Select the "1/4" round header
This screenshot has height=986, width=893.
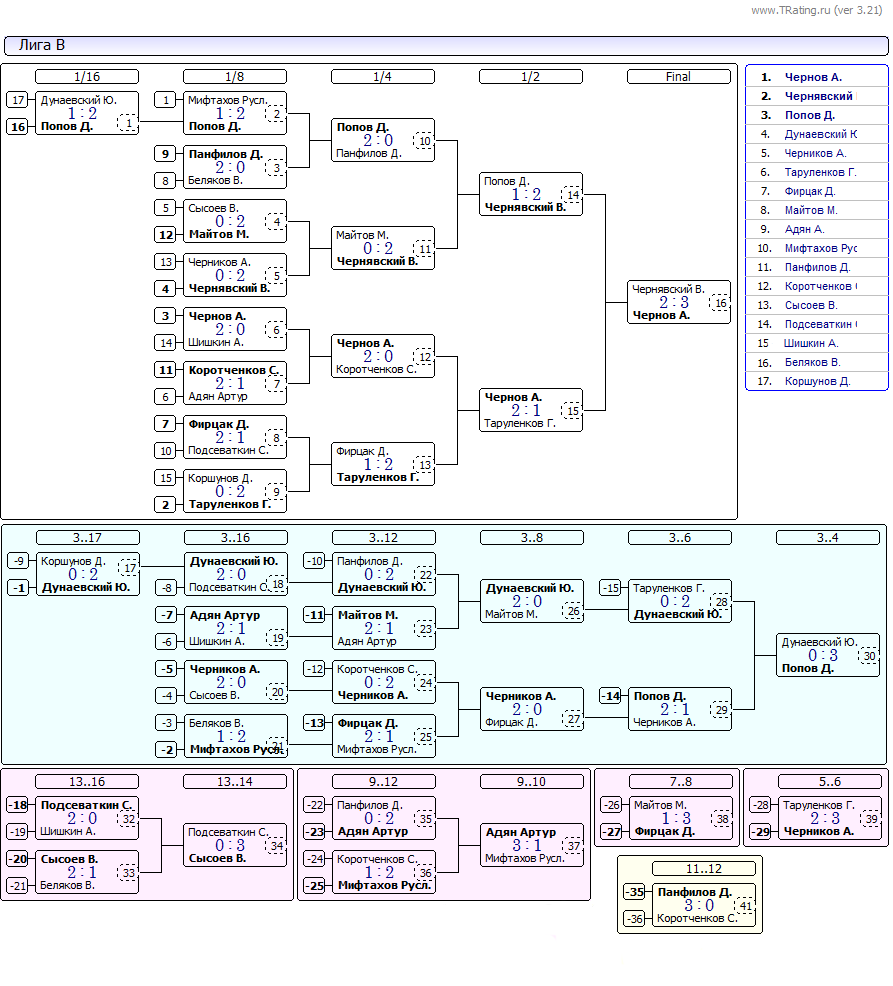382,77
